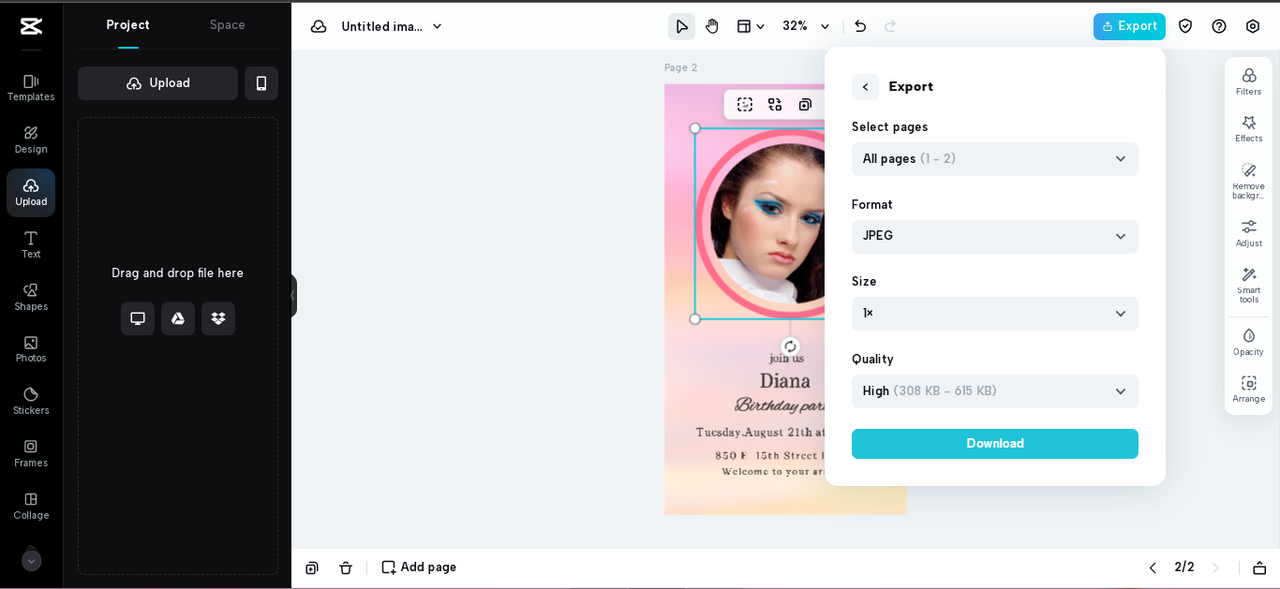Choose the Select pointer tool

(681, 26)
